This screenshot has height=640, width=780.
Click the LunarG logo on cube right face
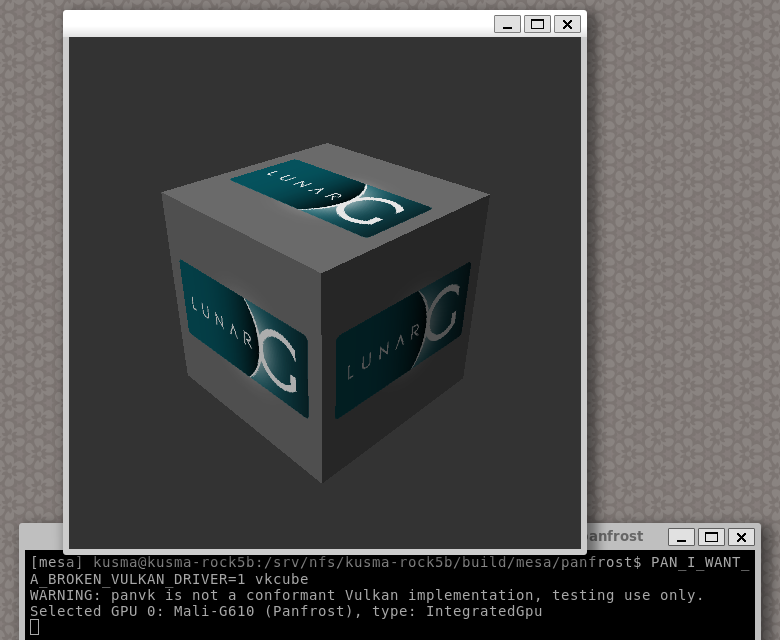pos(403,341)
